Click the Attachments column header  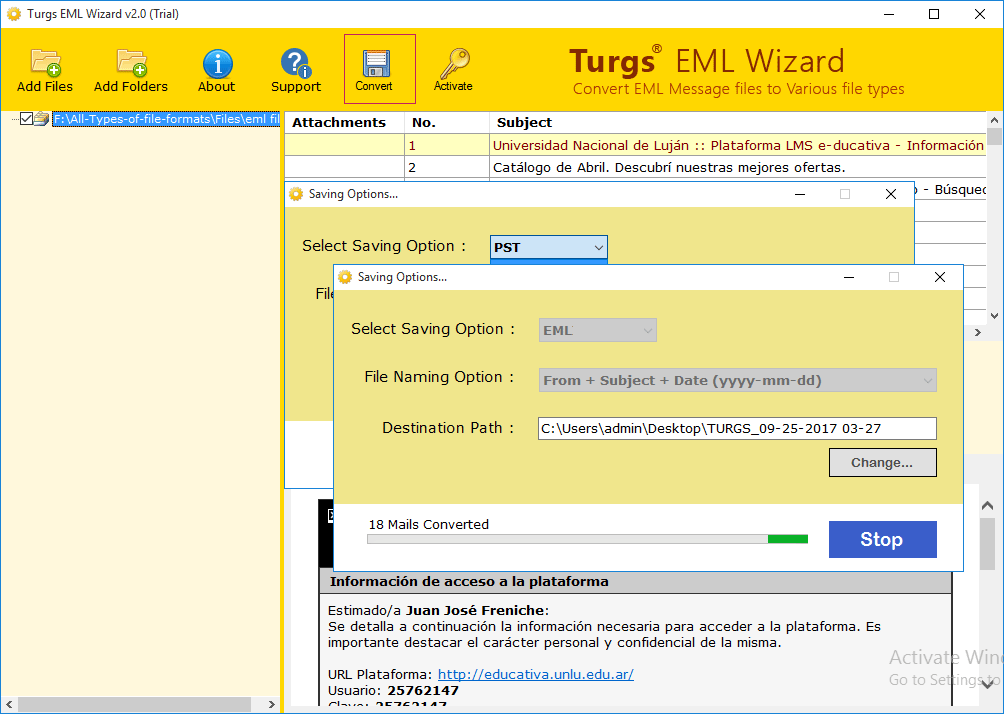344,122
